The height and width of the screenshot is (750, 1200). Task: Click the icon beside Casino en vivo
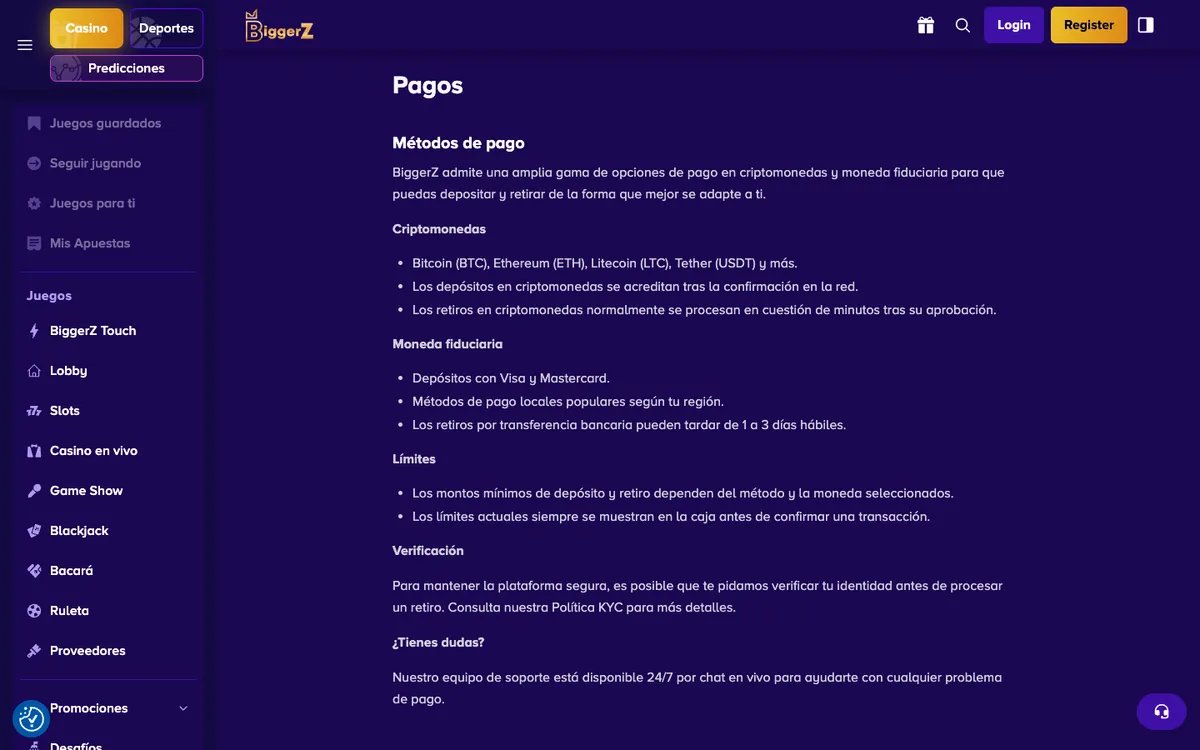click(34, 451)
